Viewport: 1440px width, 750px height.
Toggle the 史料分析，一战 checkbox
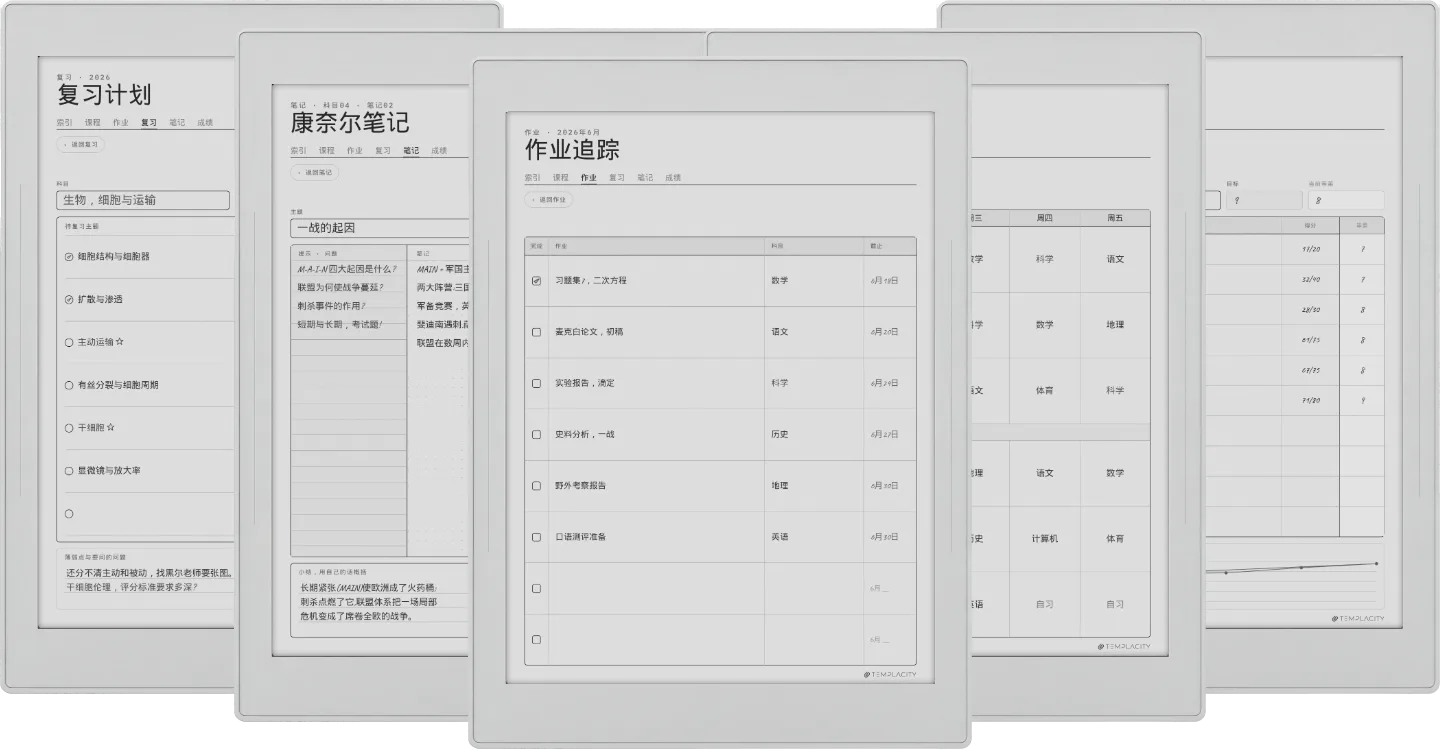click(536, 435)
